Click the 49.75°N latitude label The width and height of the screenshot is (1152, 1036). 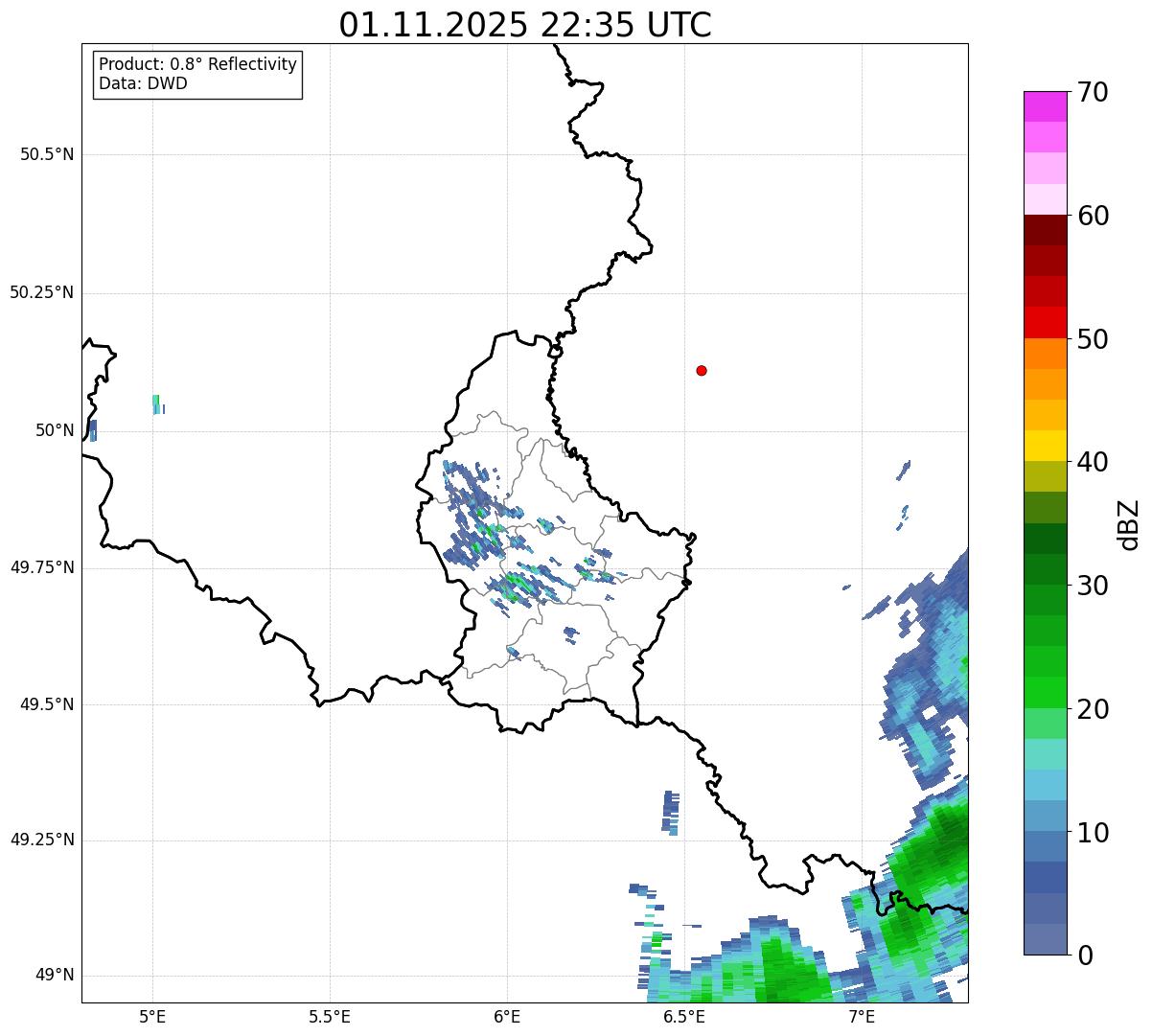coord(42,567)
